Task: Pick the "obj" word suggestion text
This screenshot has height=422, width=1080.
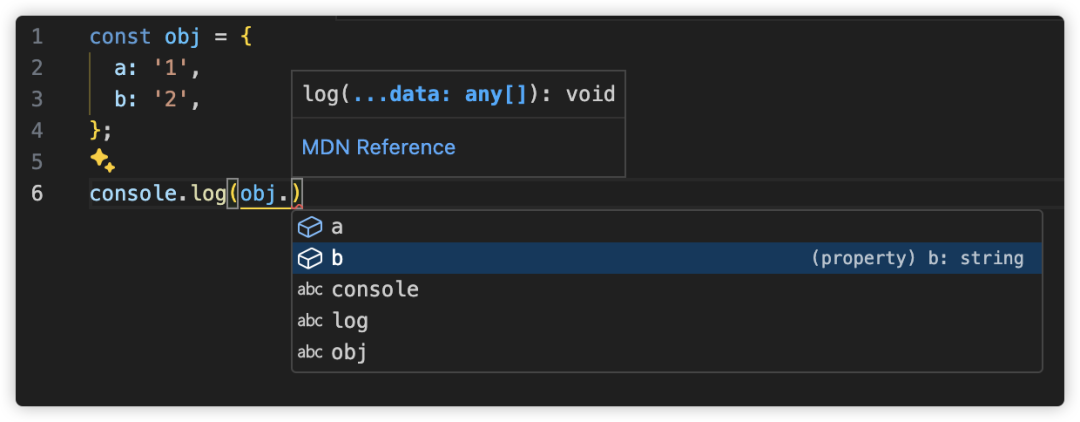Action: point(350,352)
